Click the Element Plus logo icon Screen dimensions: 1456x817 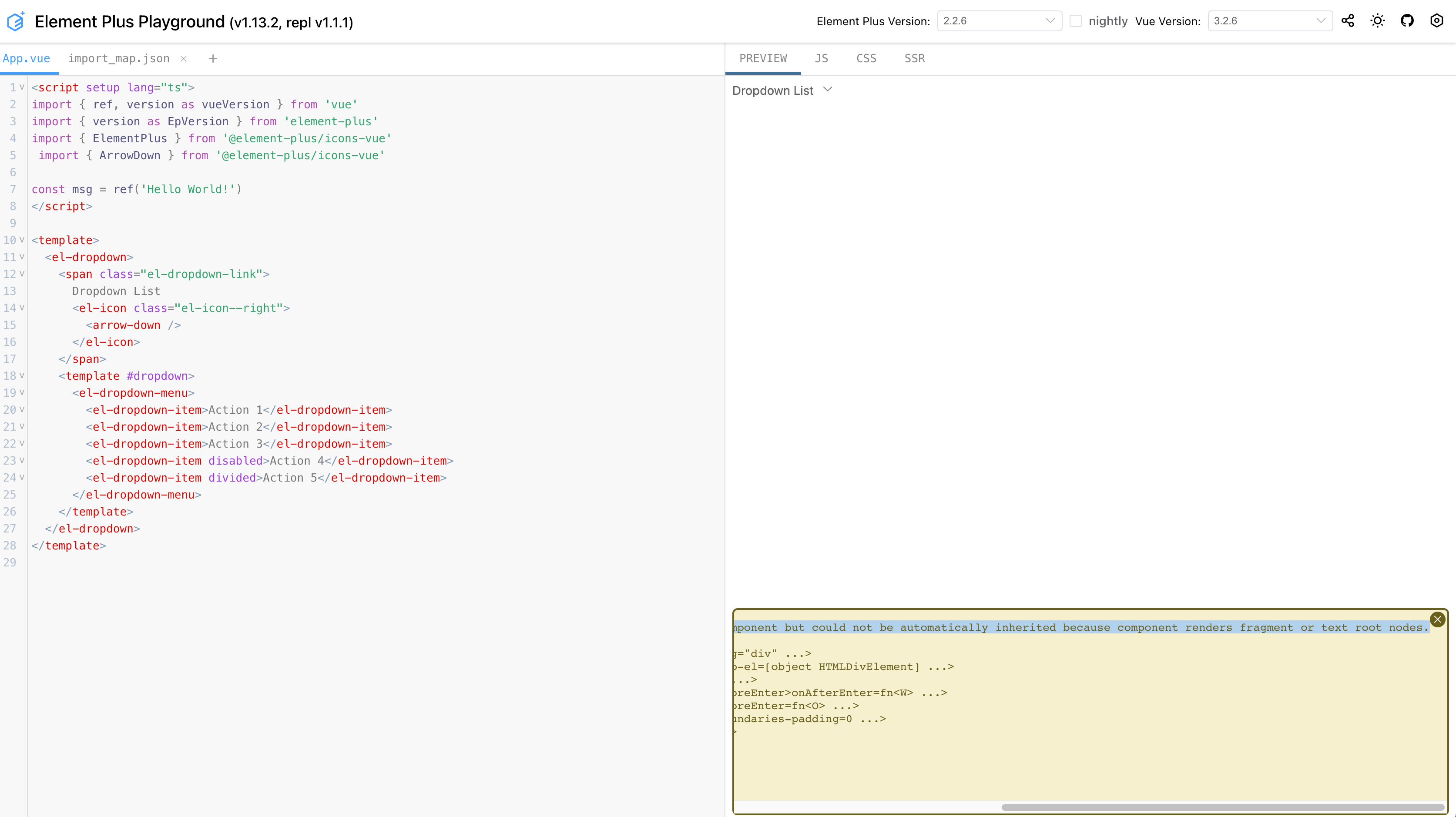click(16, 21)
